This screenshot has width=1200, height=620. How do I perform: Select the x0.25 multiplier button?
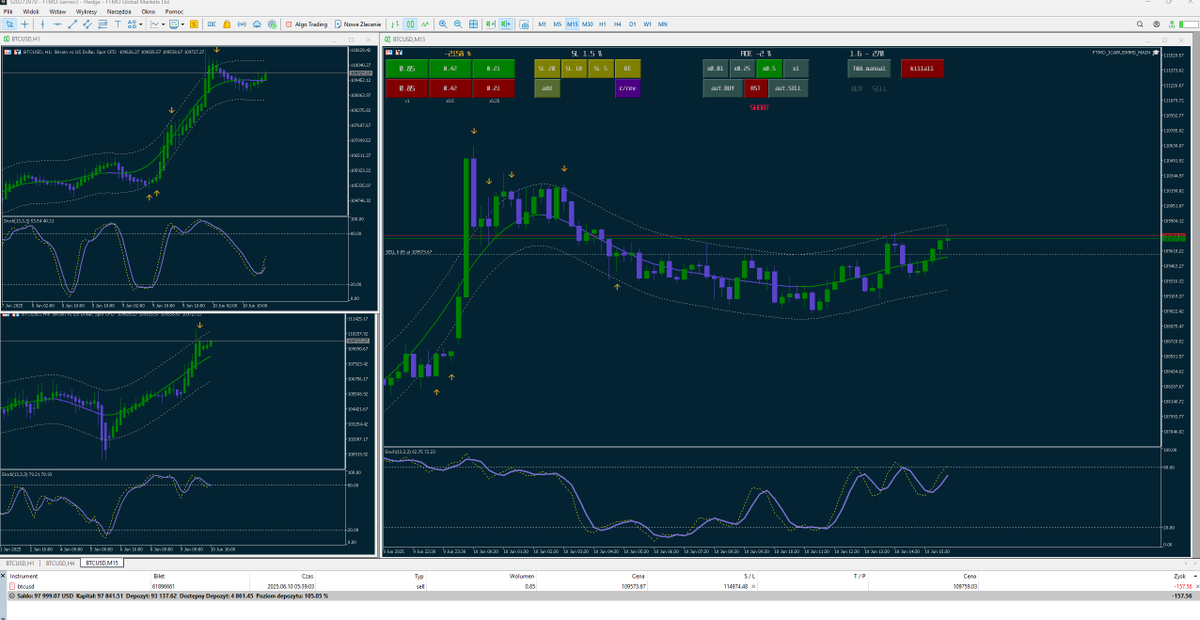[741, 68]
